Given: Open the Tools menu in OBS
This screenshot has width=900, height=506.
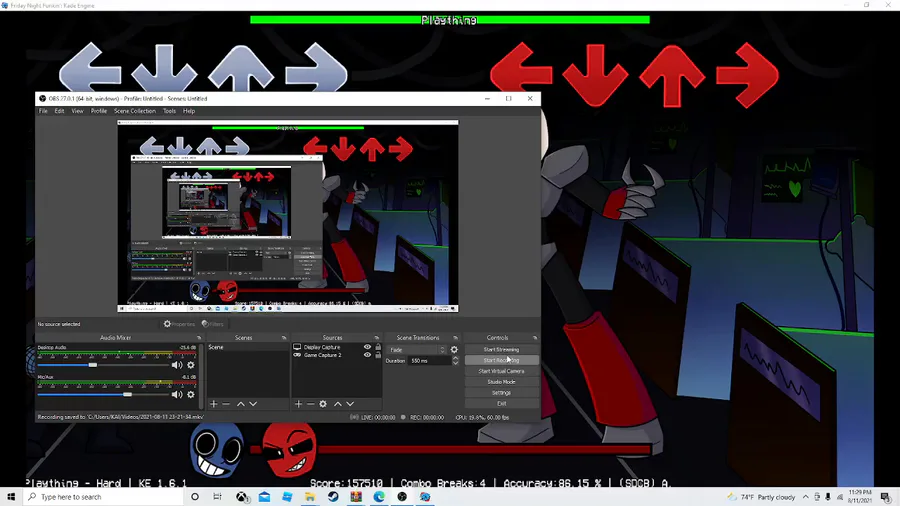Looking at the screenshot, I should pos(169,111).
